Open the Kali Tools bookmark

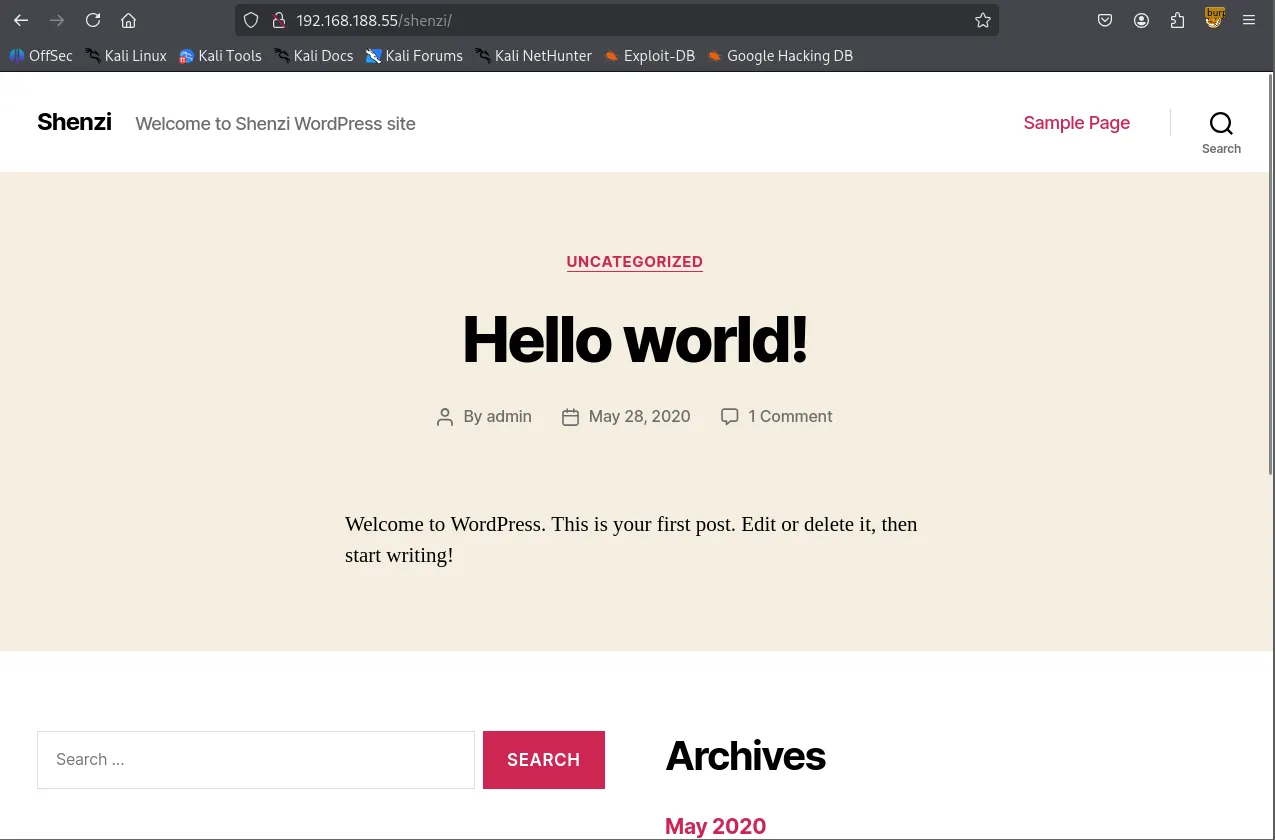[220, 56]
